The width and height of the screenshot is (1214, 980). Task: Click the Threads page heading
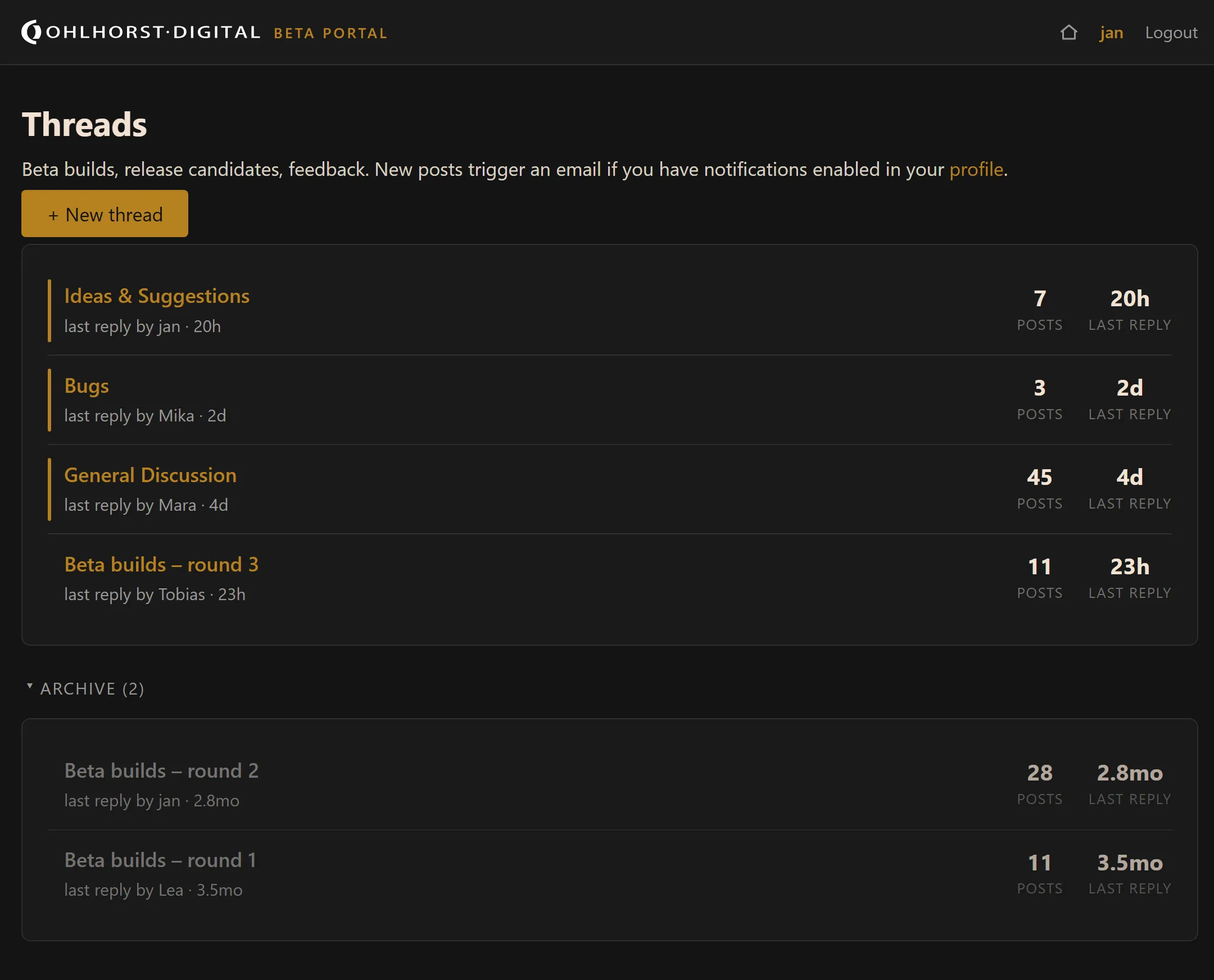pos(84,124)
